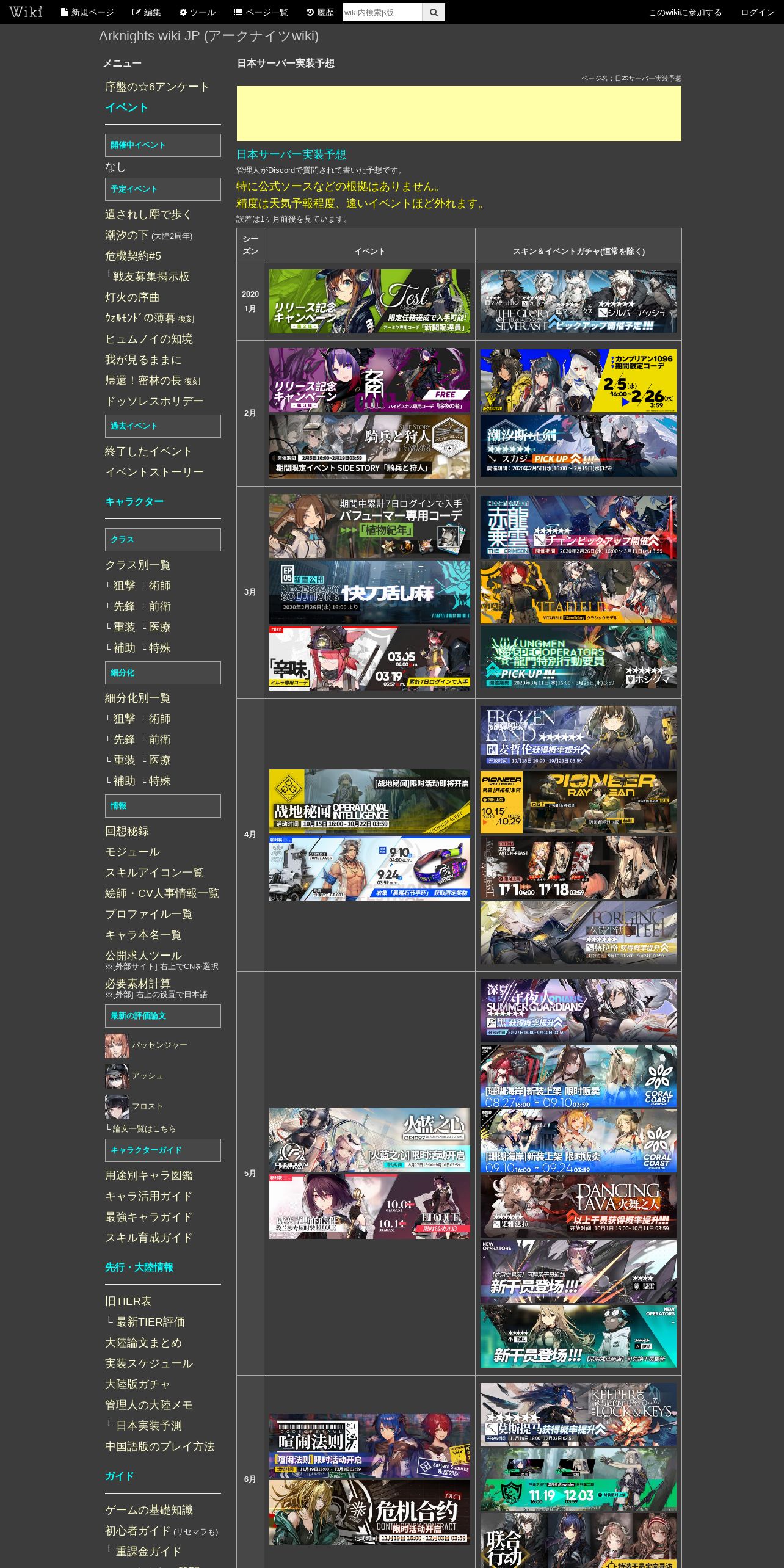Open the Arknights wiki JP site title
The height and width of the screenshot is (1568, 784).
tap(209, 36)
